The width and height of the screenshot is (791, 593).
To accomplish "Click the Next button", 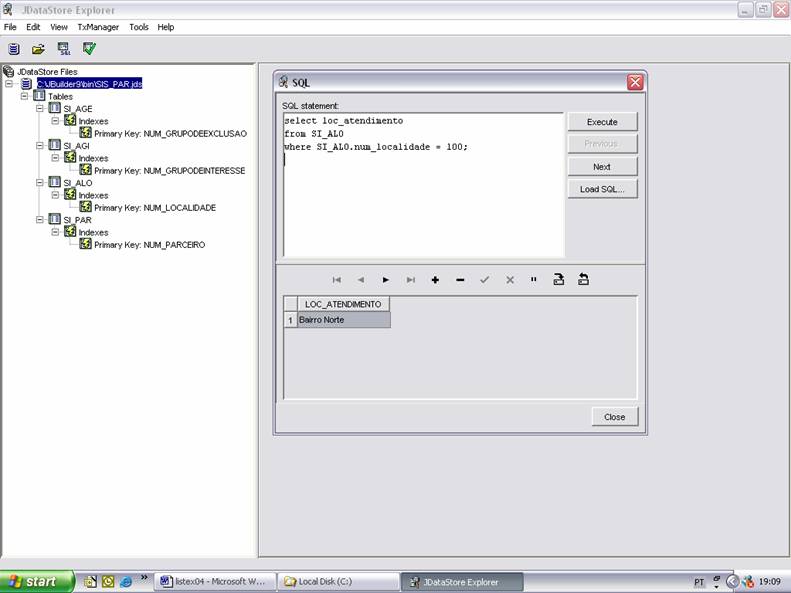I will tap(602, 166).
